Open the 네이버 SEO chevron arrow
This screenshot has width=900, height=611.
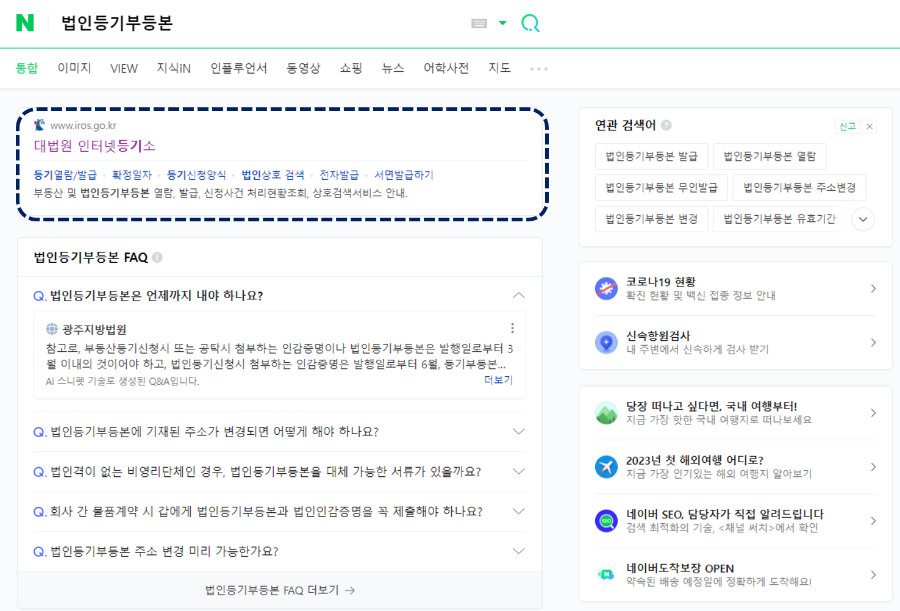click(x=873, y=521)
